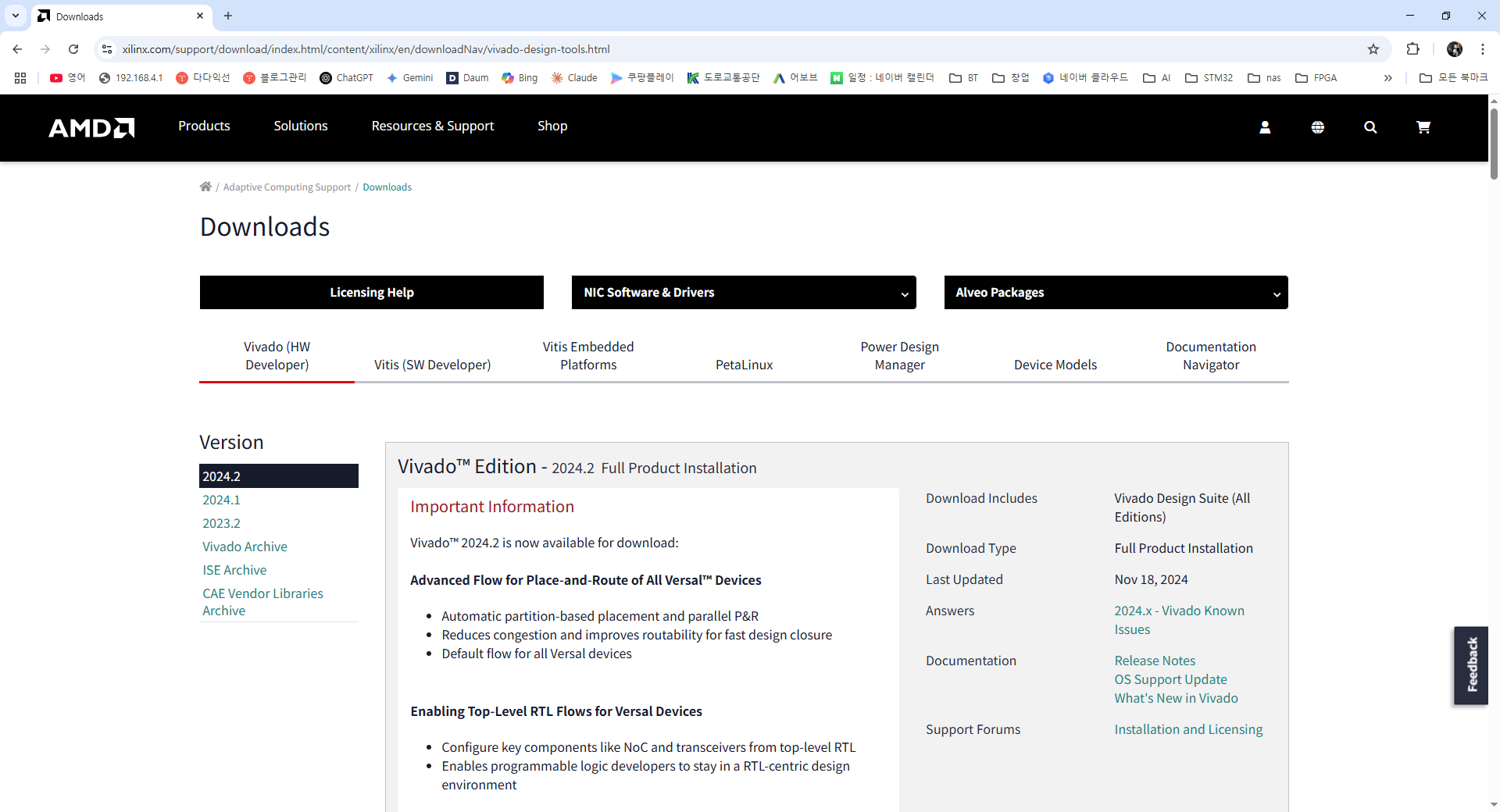Switch to the PetaLinux tab
This screenshot has height=812, width=1500.
point(744,365)
